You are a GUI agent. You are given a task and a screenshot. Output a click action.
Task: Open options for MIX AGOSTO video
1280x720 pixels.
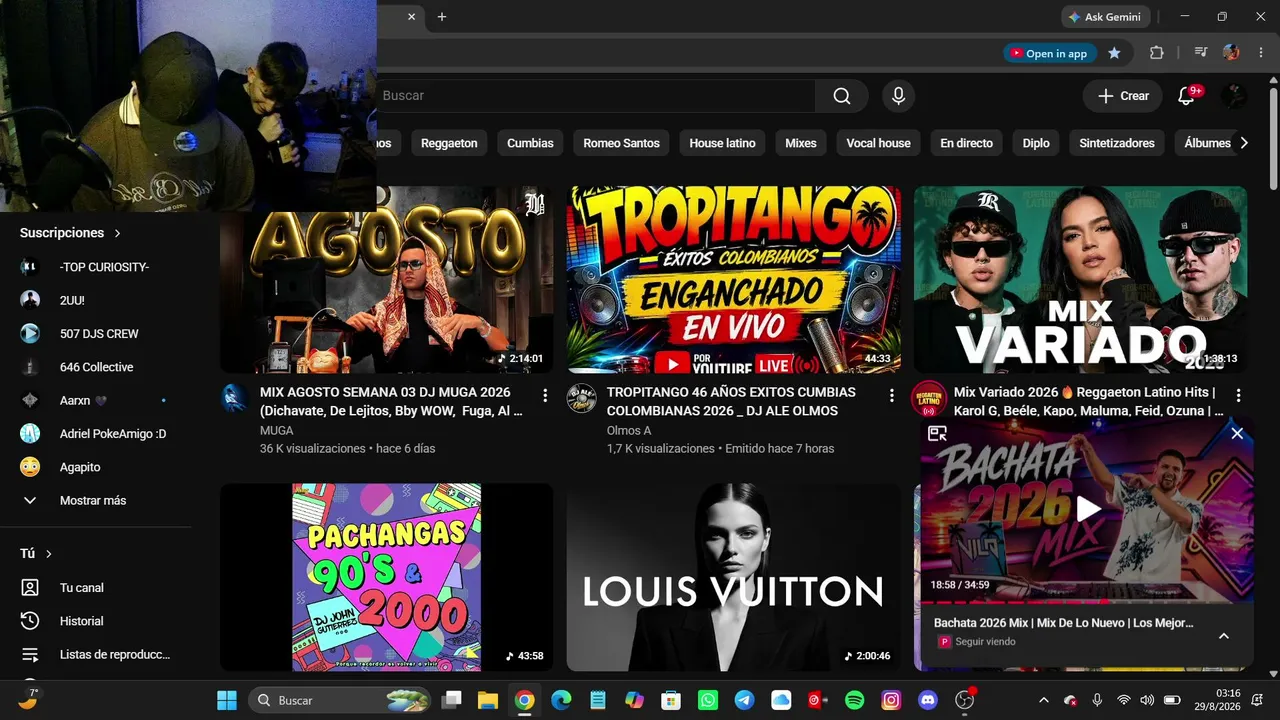click(x=545, y=396)
